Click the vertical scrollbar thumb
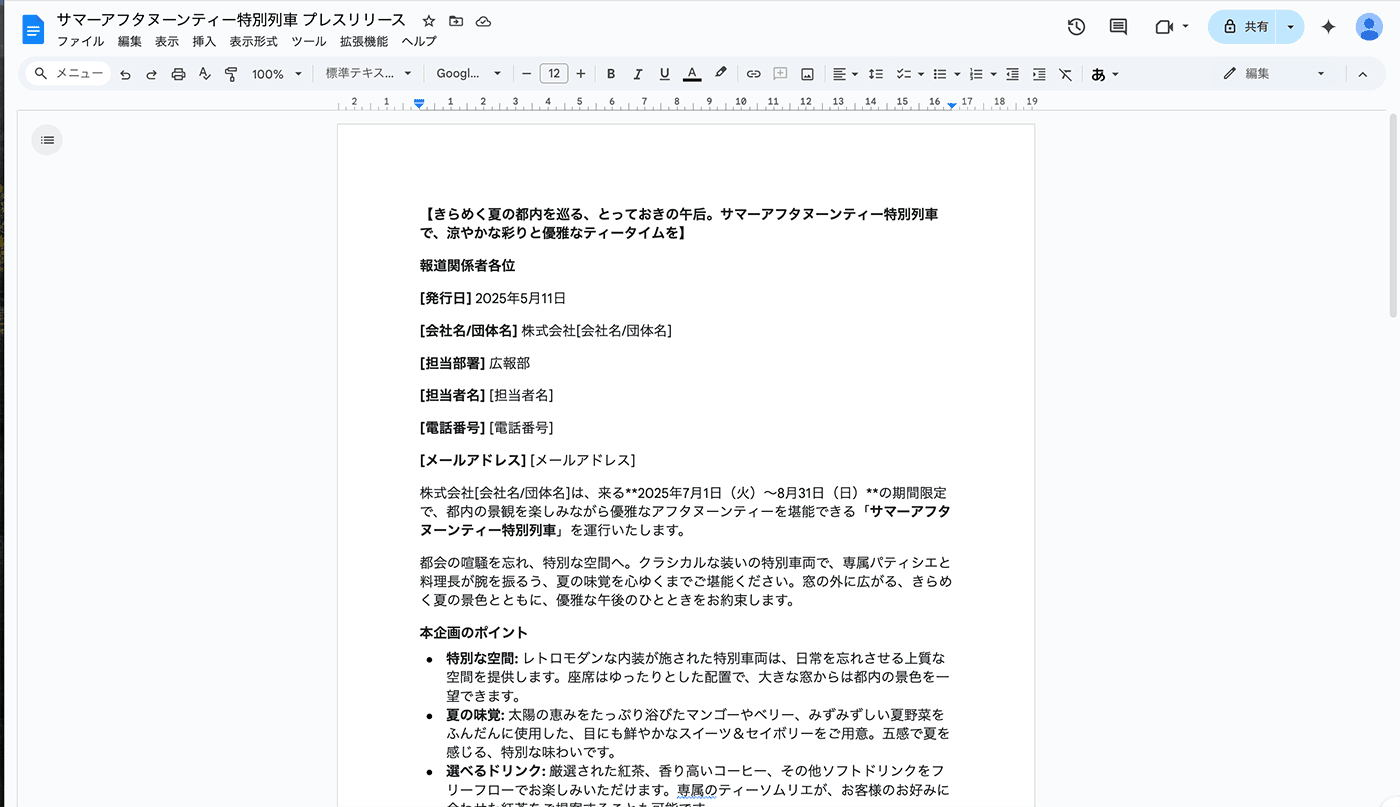Image resolution: width=1400 pixels, height=807 pixels. click(1393, 218)
